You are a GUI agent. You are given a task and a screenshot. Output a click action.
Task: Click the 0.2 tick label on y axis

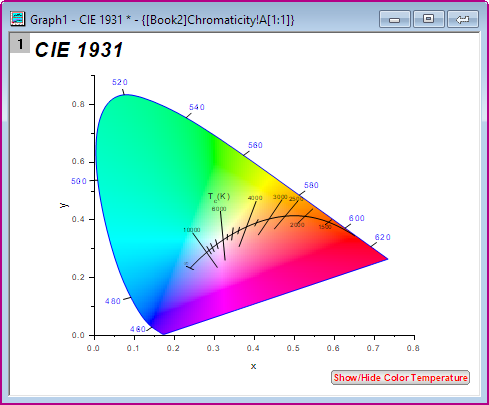[x=78, y=277]
